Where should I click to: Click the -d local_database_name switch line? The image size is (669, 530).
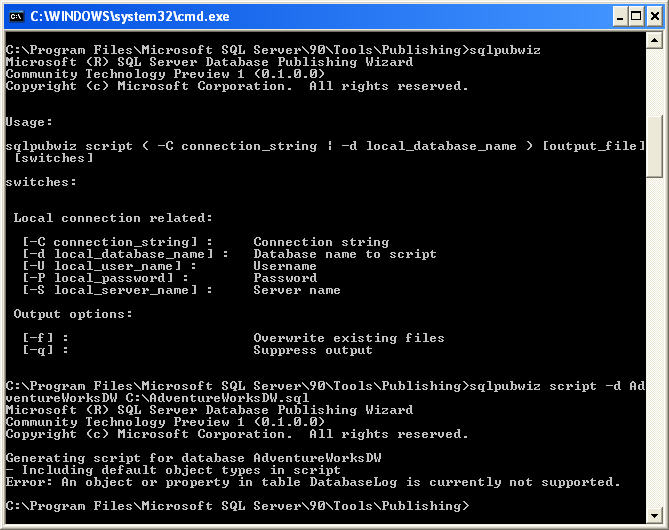coord(229,254)
